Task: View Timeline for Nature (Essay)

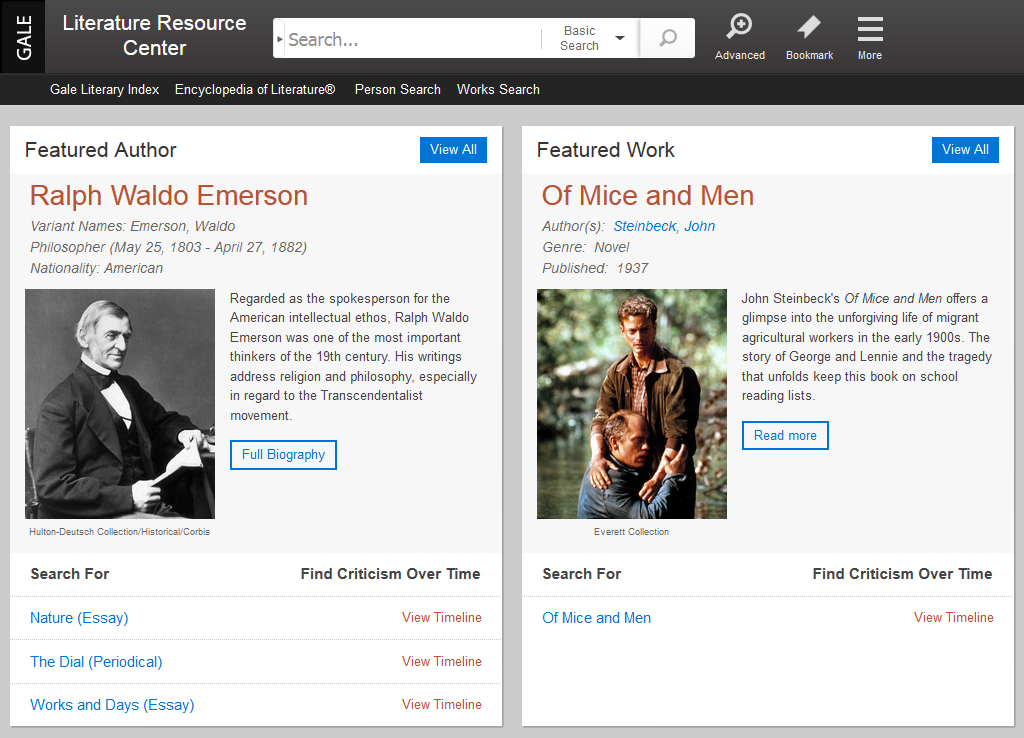Action: point(441,618)
